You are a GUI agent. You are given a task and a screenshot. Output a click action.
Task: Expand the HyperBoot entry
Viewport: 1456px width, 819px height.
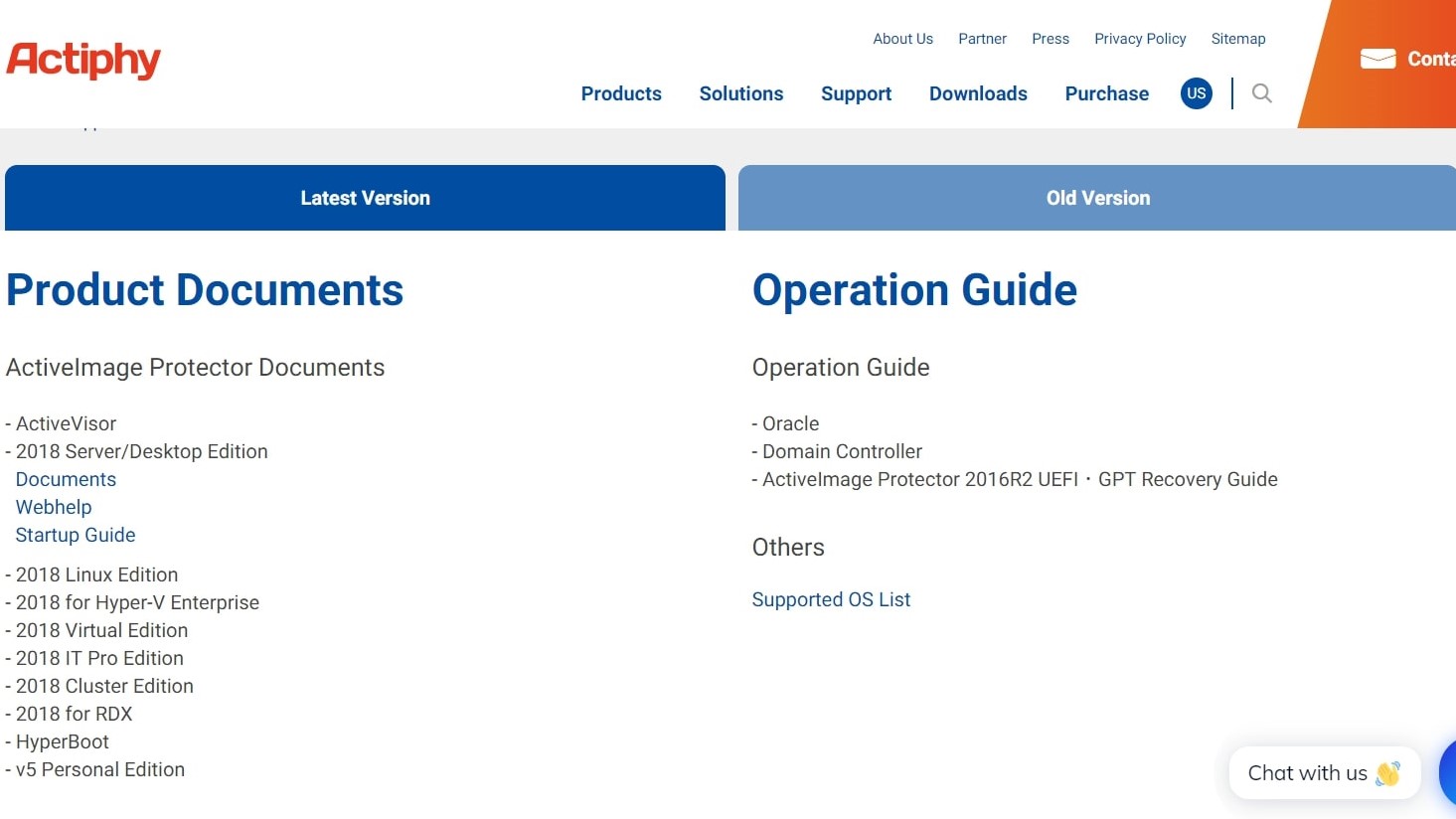pos(57,741)
